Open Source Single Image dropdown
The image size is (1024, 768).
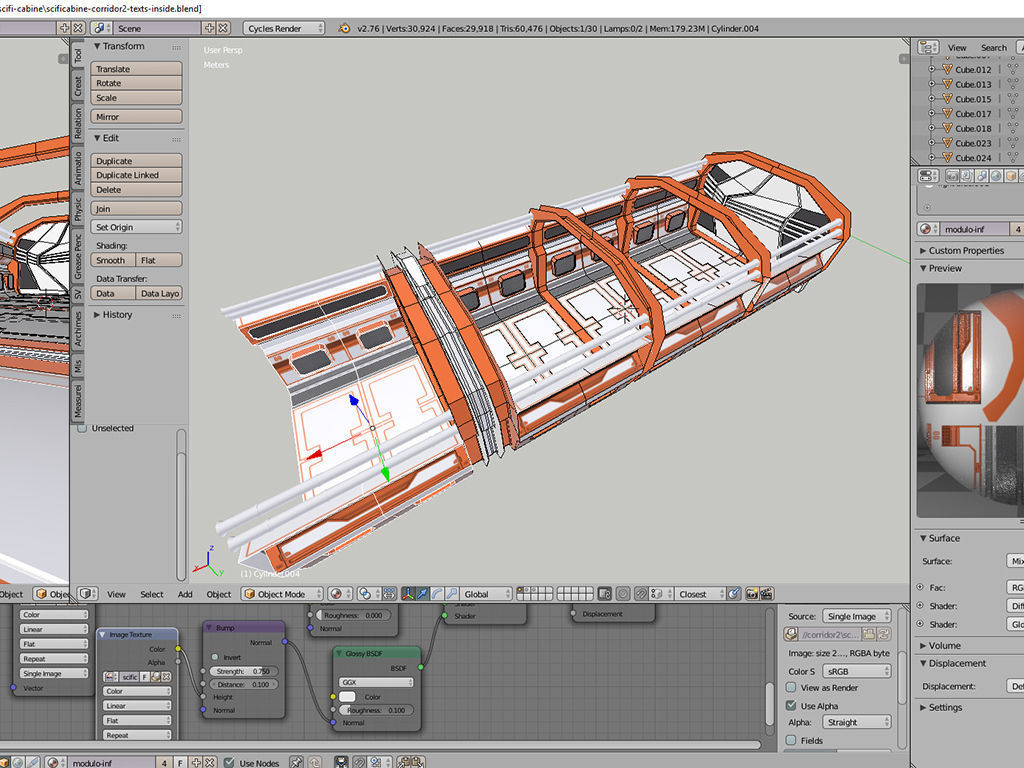click(856, 616)
